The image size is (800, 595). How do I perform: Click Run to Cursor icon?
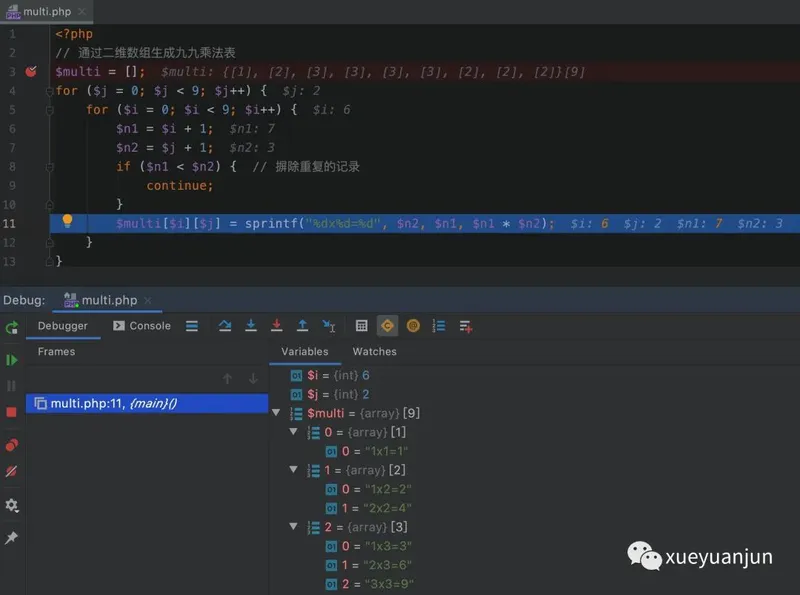coord(329,326)
